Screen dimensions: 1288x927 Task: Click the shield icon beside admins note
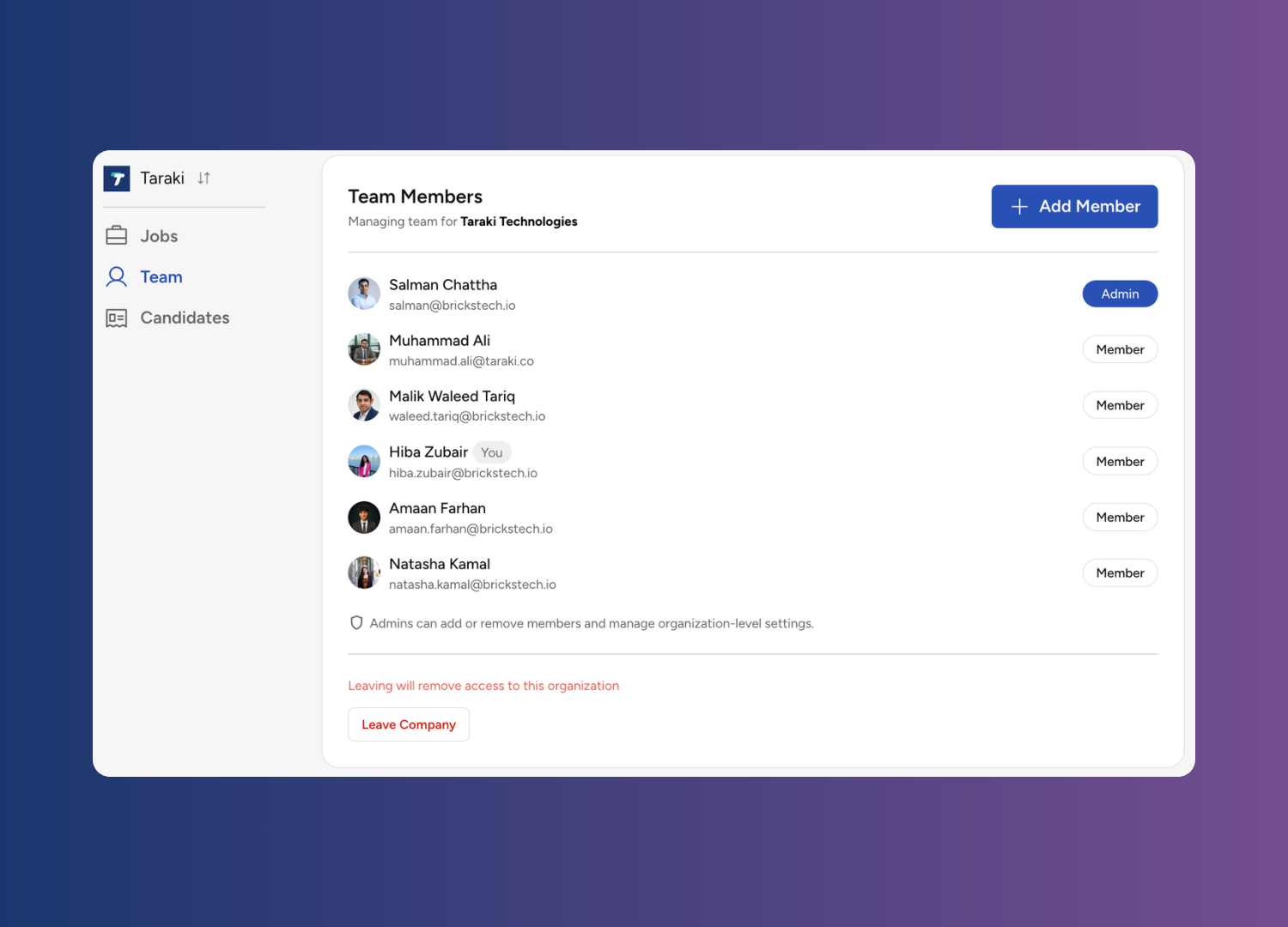click(356, 623)
